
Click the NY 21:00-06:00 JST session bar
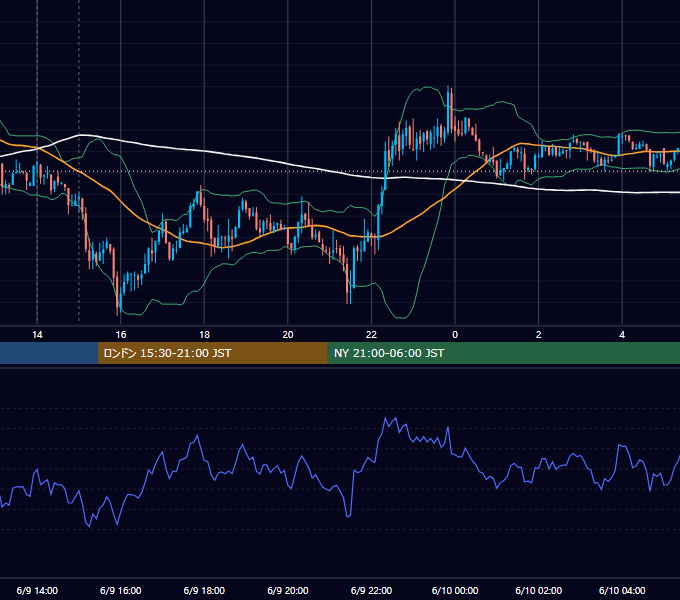(503, 353)
